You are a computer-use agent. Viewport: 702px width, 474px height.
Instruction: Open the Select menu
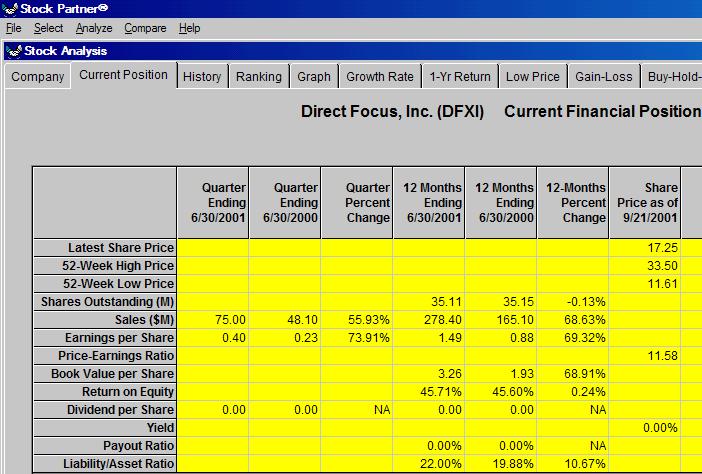tap(48, 28)
